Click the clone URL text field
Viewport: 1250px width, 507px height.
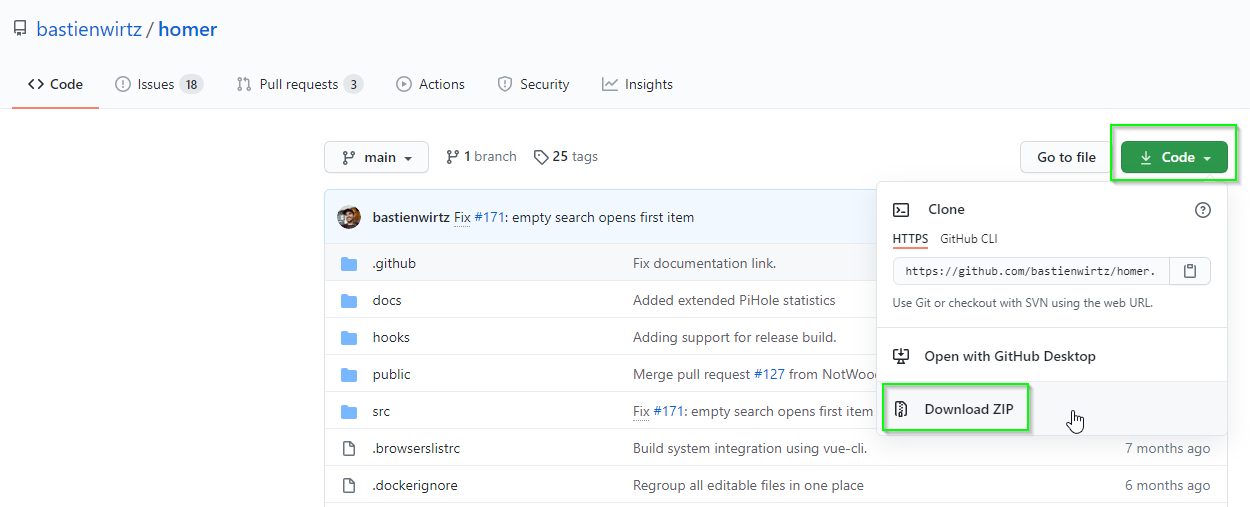[1031, 271]
